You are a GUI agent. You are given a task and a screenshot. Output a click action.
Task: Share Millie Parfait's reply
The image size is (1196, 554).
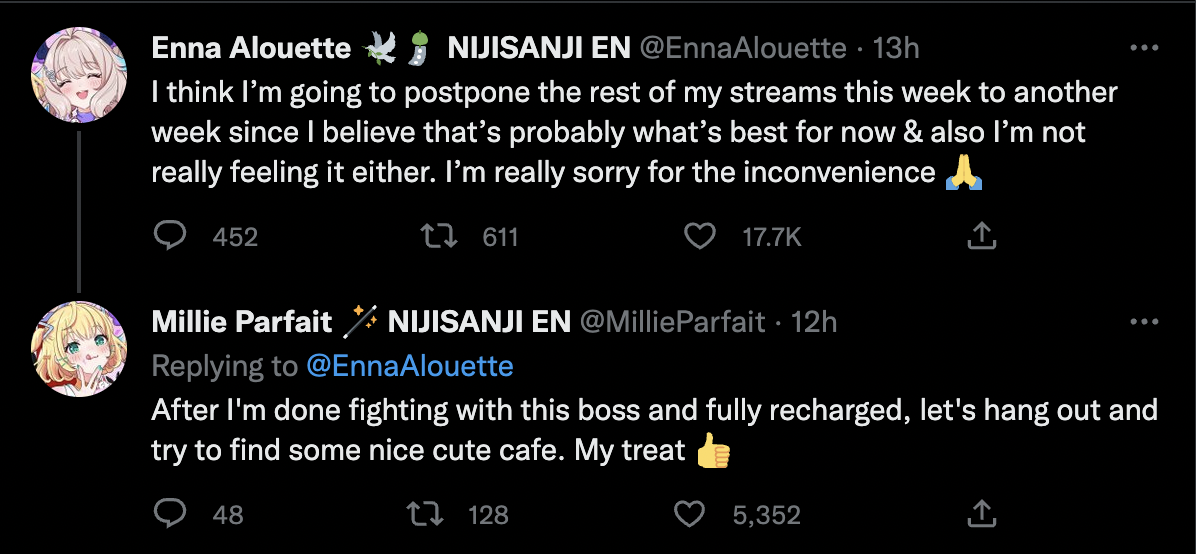coord(981,514)
